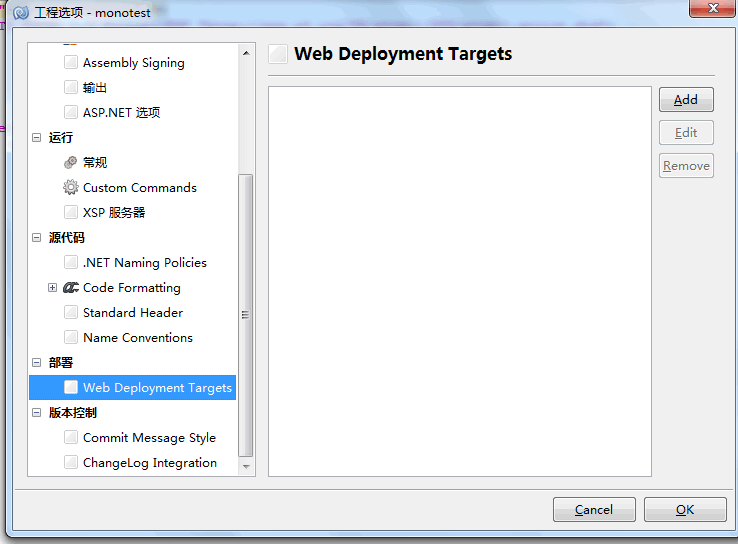Select the 部署 category heading

61,362
